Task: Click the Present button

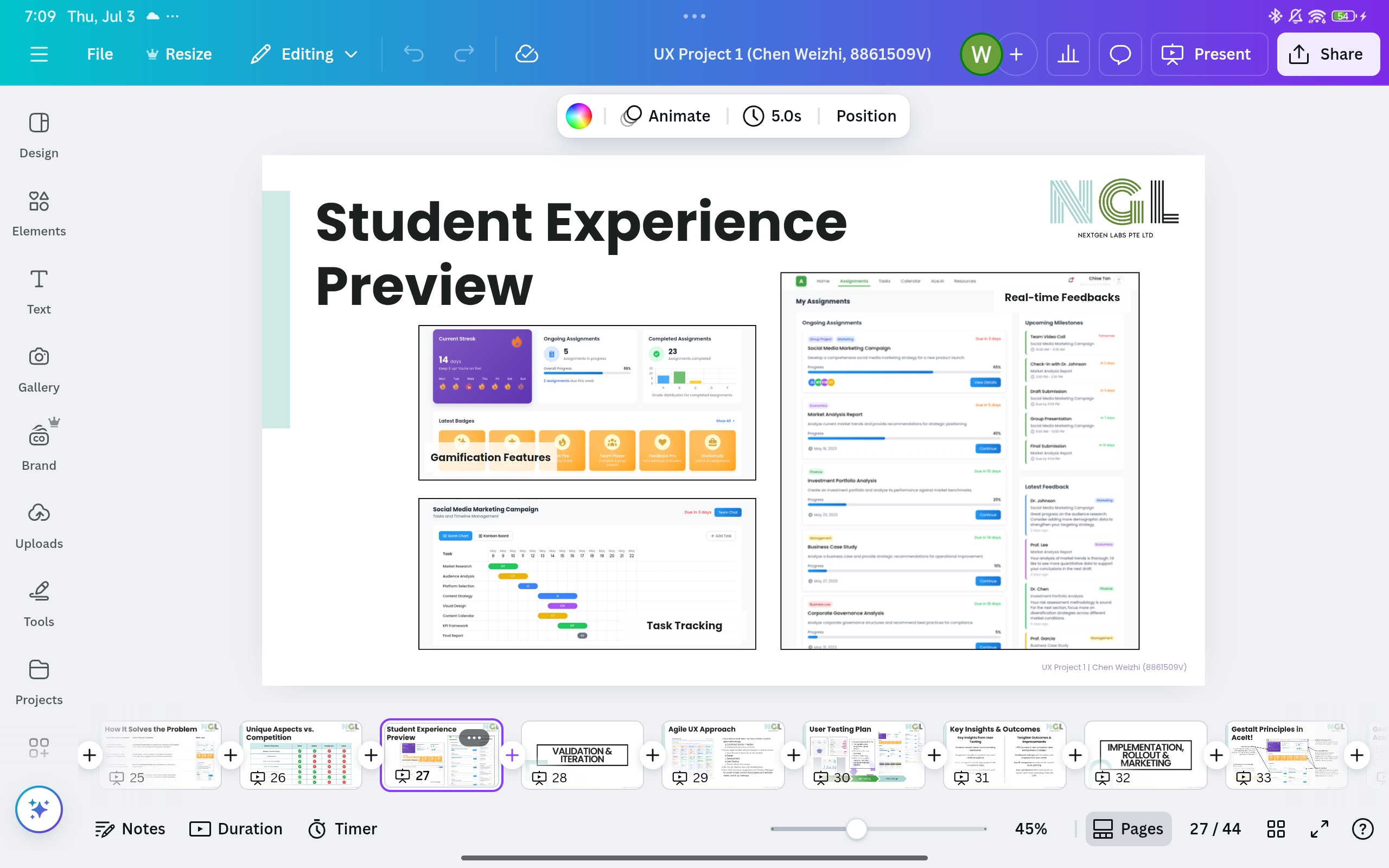Action: [1208, 54]
